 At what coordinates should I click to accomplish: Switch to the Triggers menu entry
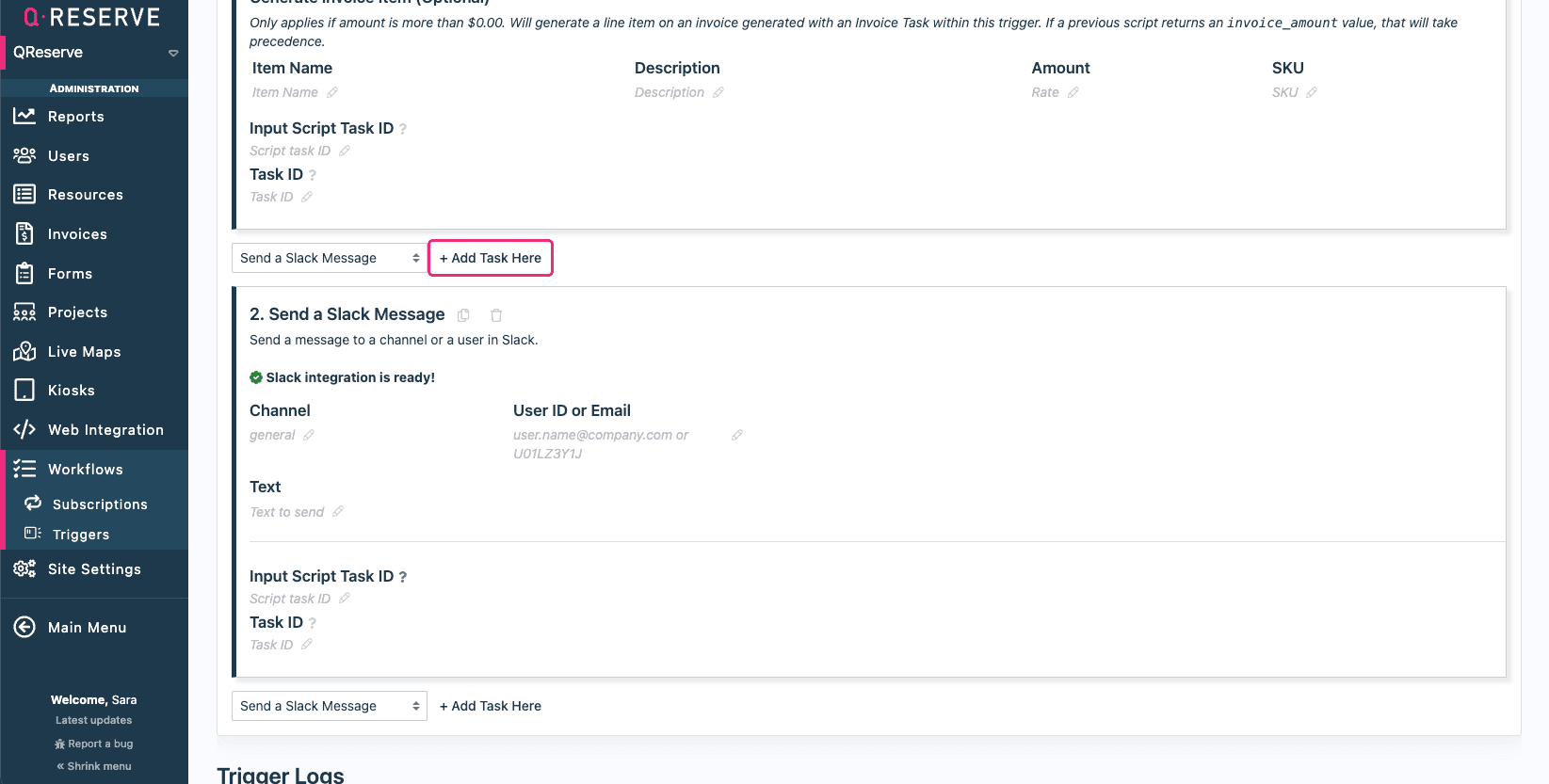click(81, 534)
